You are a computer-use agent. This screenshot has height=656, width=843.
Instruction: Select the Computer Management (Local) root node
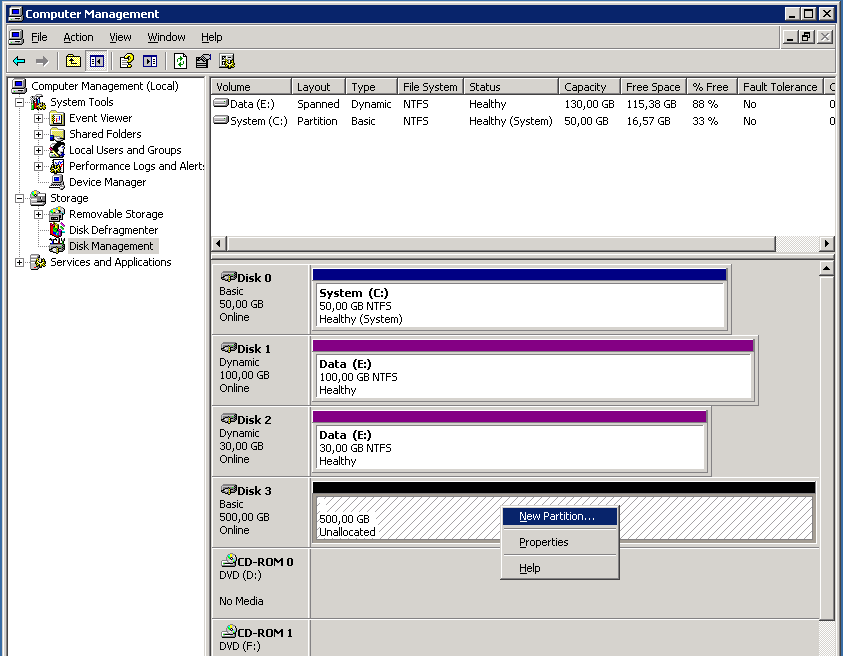[105, 86]
